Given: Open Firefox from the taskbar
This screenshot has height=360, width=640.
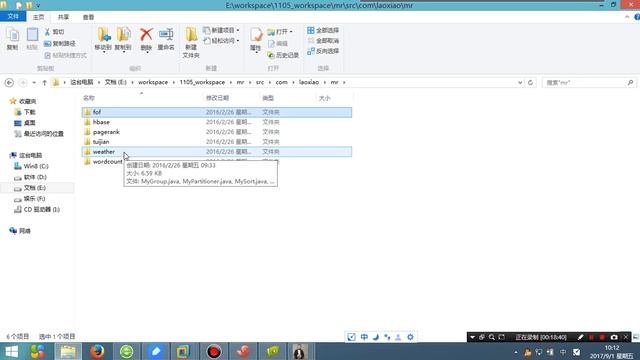Looking at the screenshot, I should click(97, 351).
